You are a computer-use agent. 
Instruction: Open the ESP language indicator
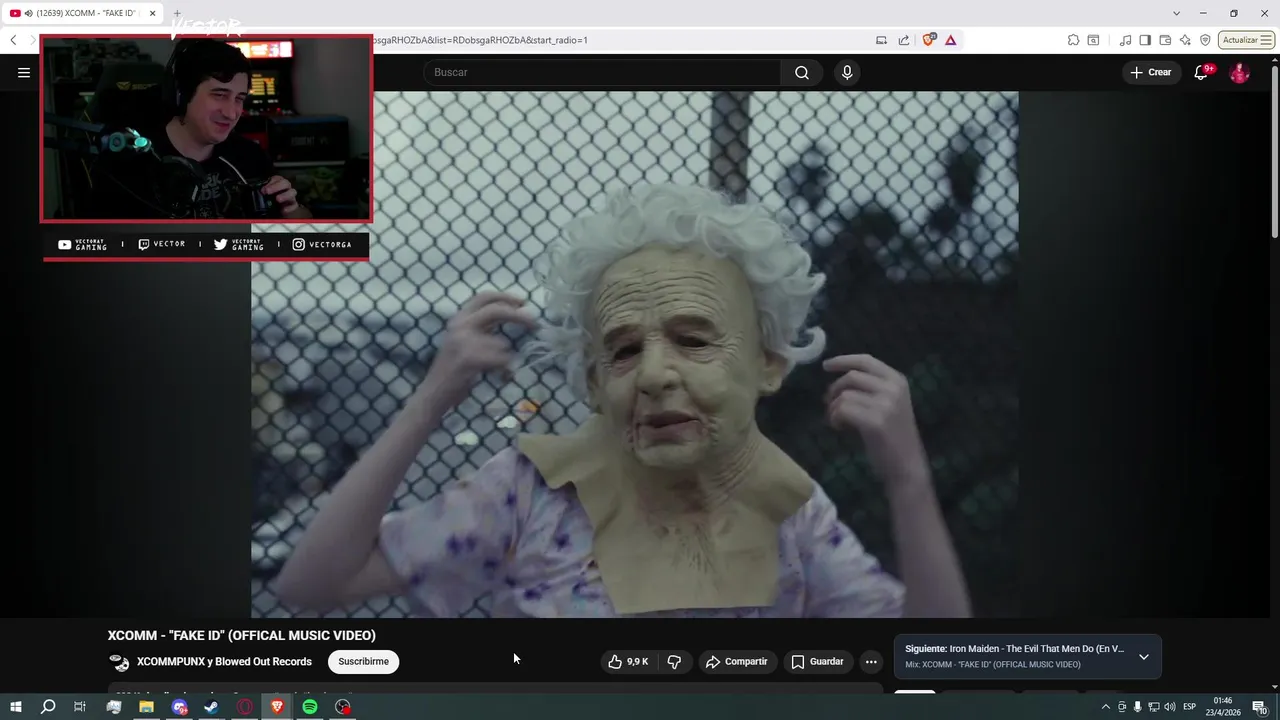click(x=1189, y=707)
